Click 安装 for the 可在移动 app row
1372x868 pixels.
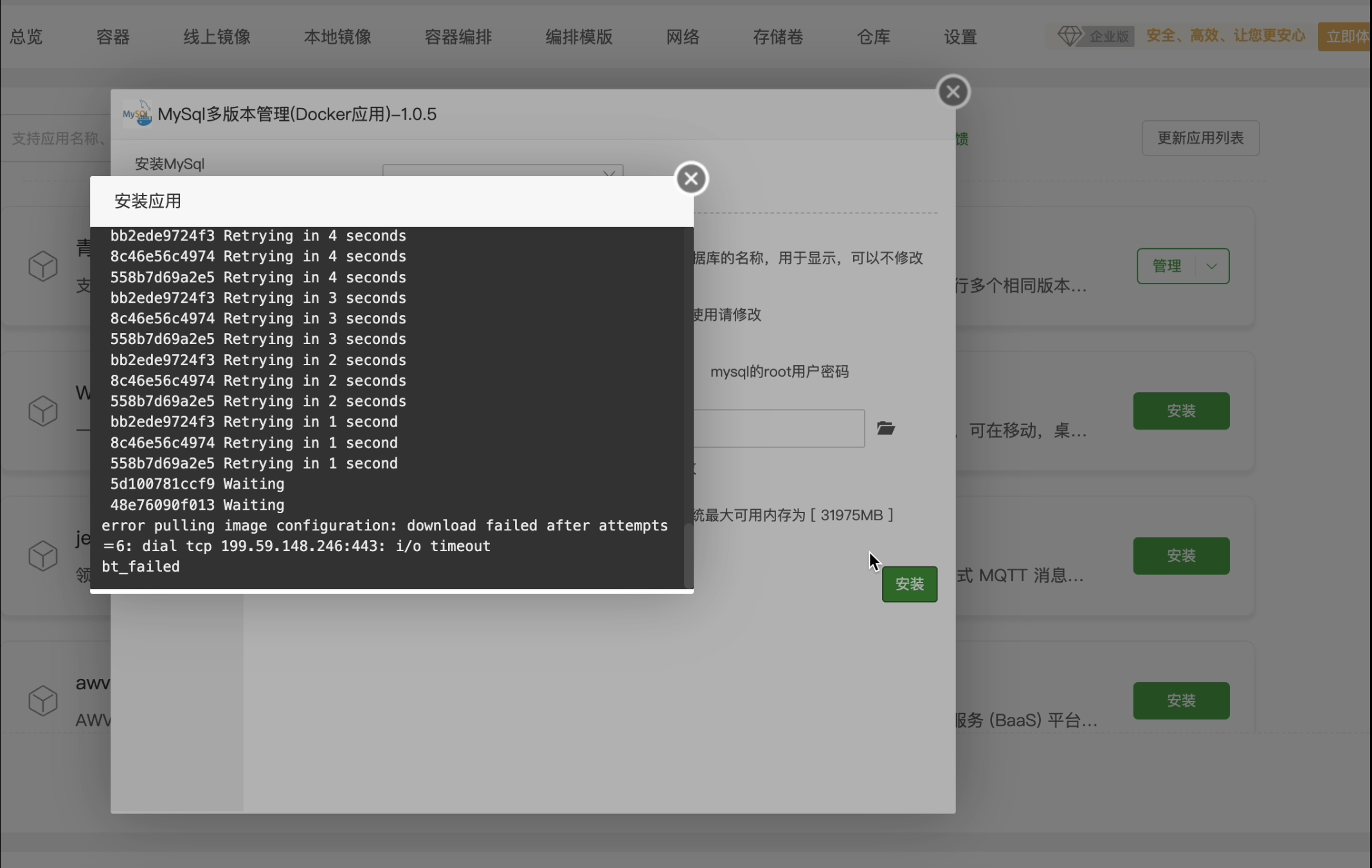1181,411
